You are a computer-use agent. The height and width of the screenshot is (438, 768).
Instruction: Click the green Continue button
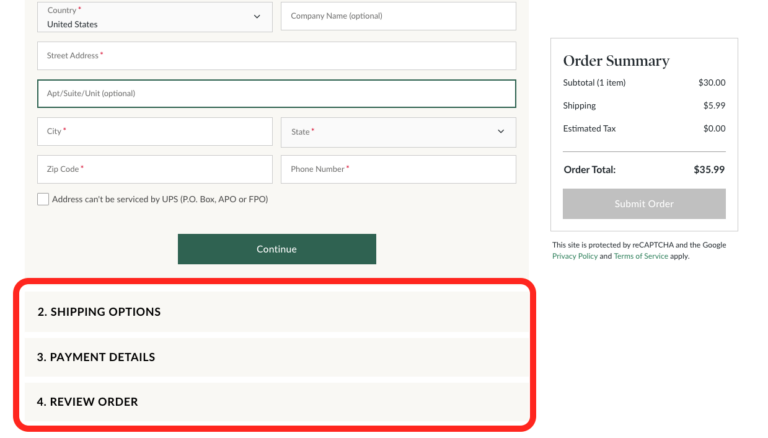tap(277, 249)
